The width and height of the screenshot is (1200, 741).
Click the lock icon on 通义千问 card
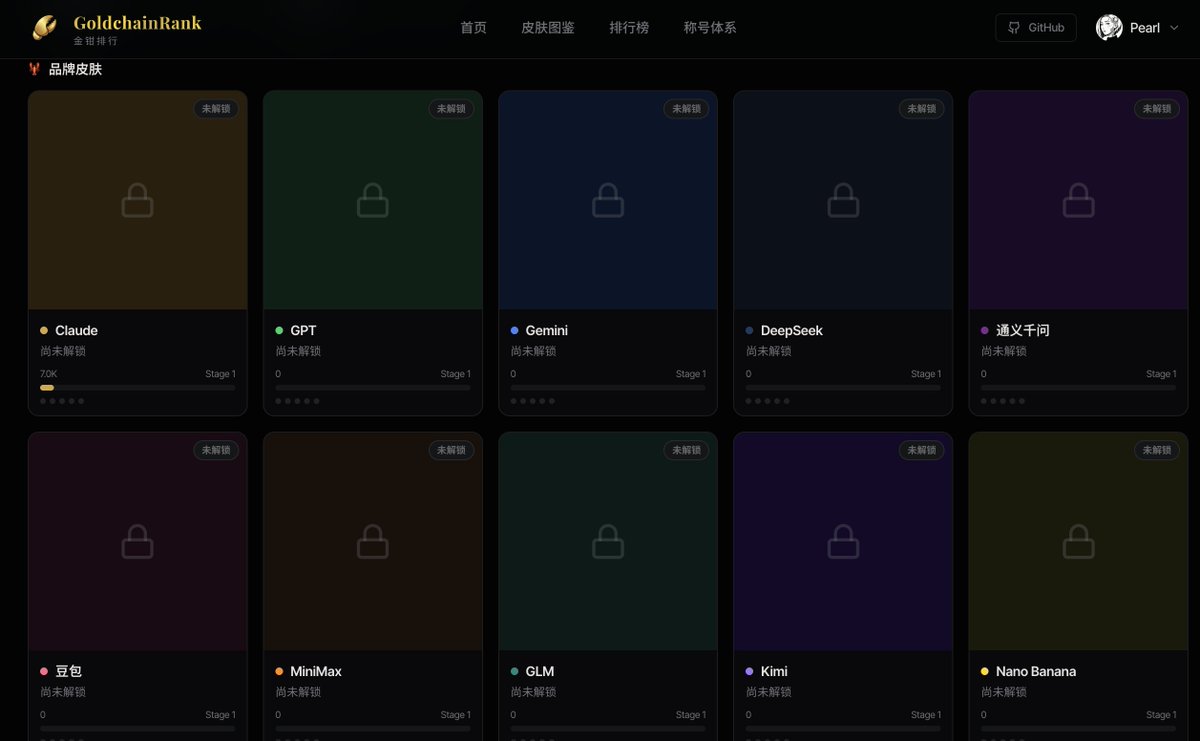pos(1078,200)
